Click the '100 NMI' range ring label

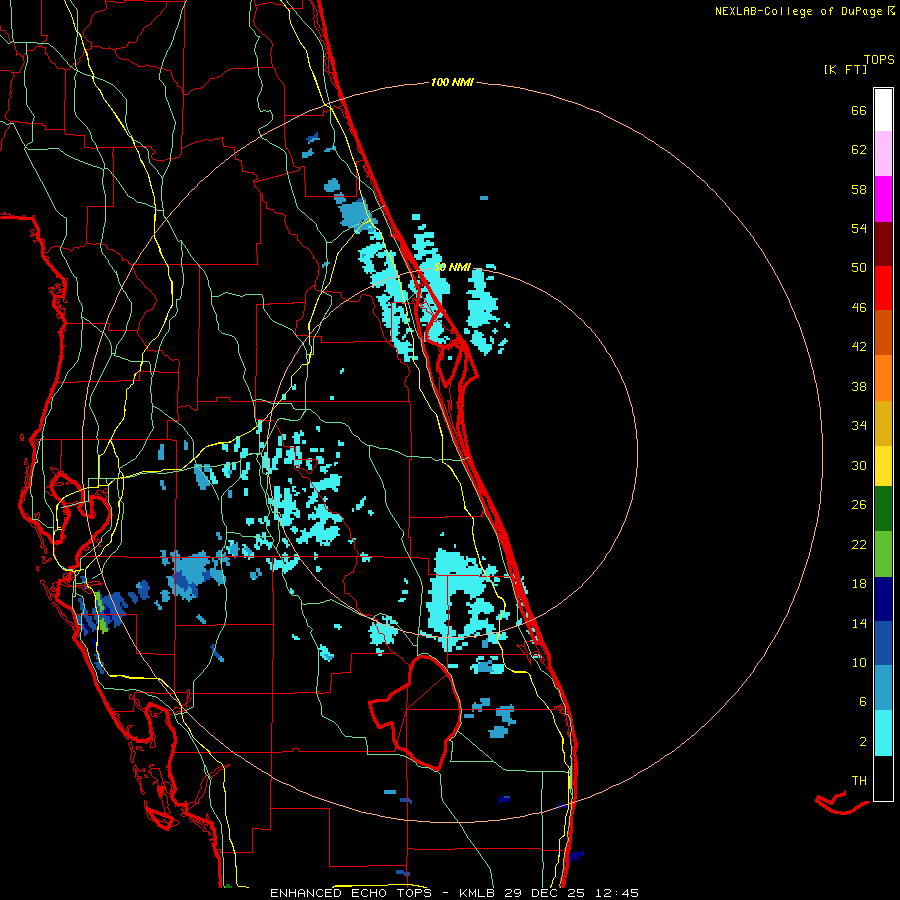[452, 83]
